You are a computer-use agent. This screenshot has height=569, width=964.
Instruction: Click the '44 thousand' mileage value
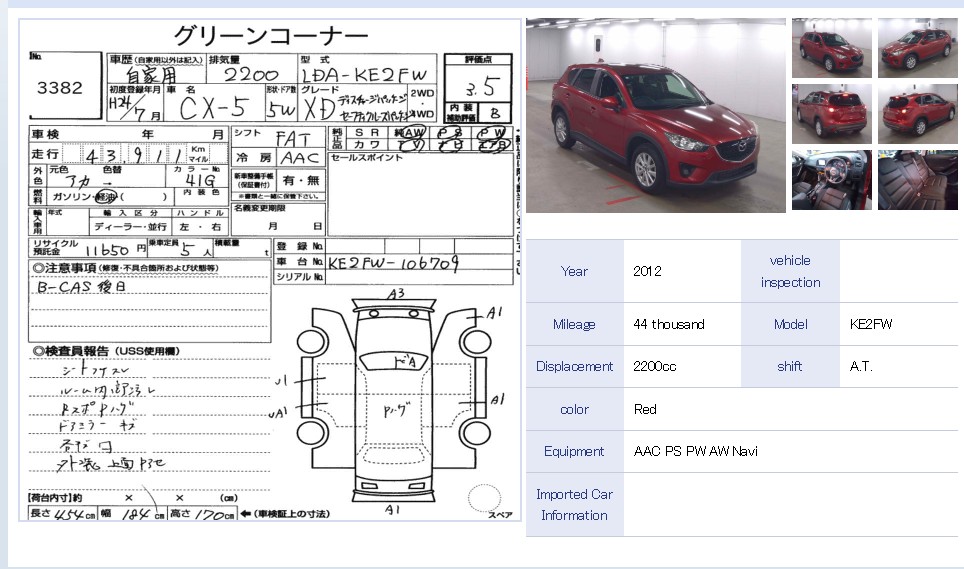669,324
